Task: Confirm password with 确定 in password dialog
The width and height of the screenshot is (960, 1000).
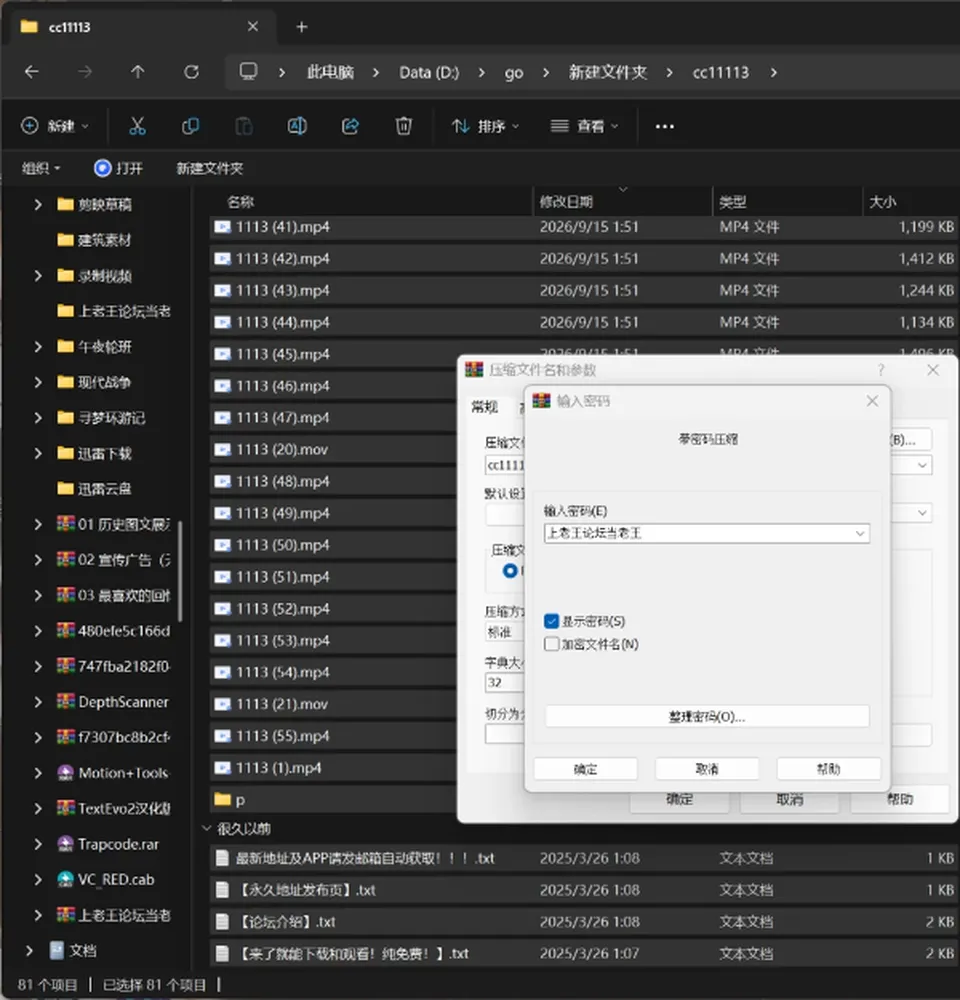Action: tap(586, 769)
